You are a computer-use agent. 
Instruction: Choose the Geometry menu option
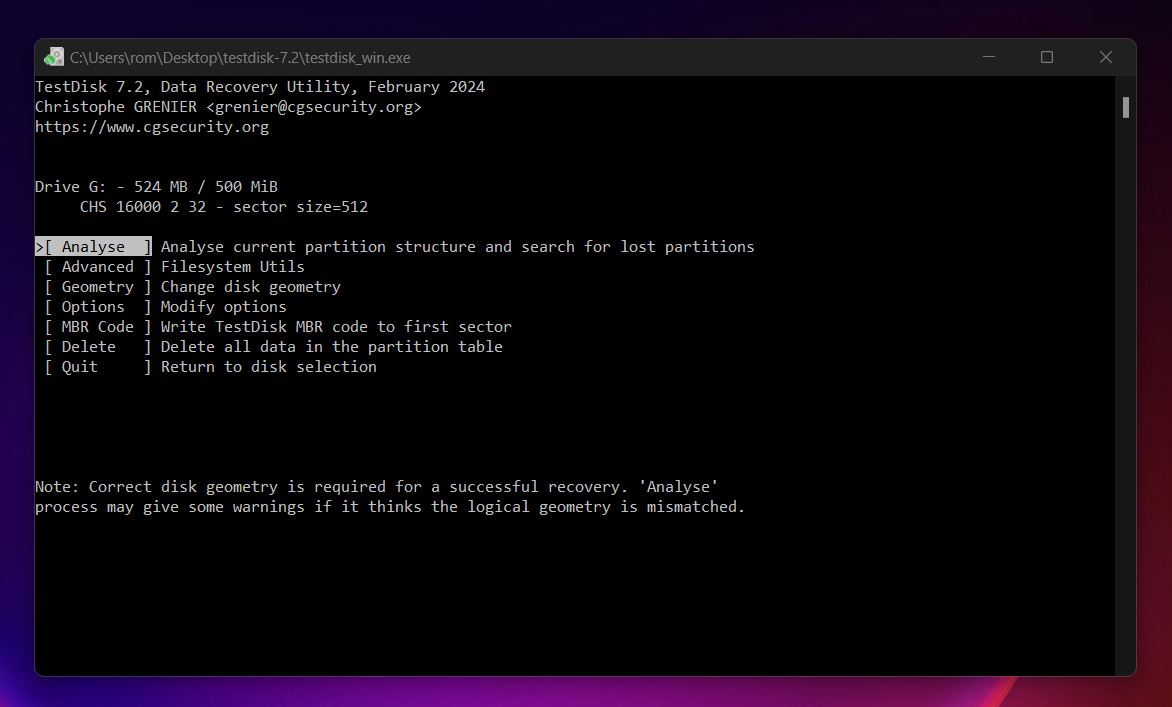click(98, 287)
